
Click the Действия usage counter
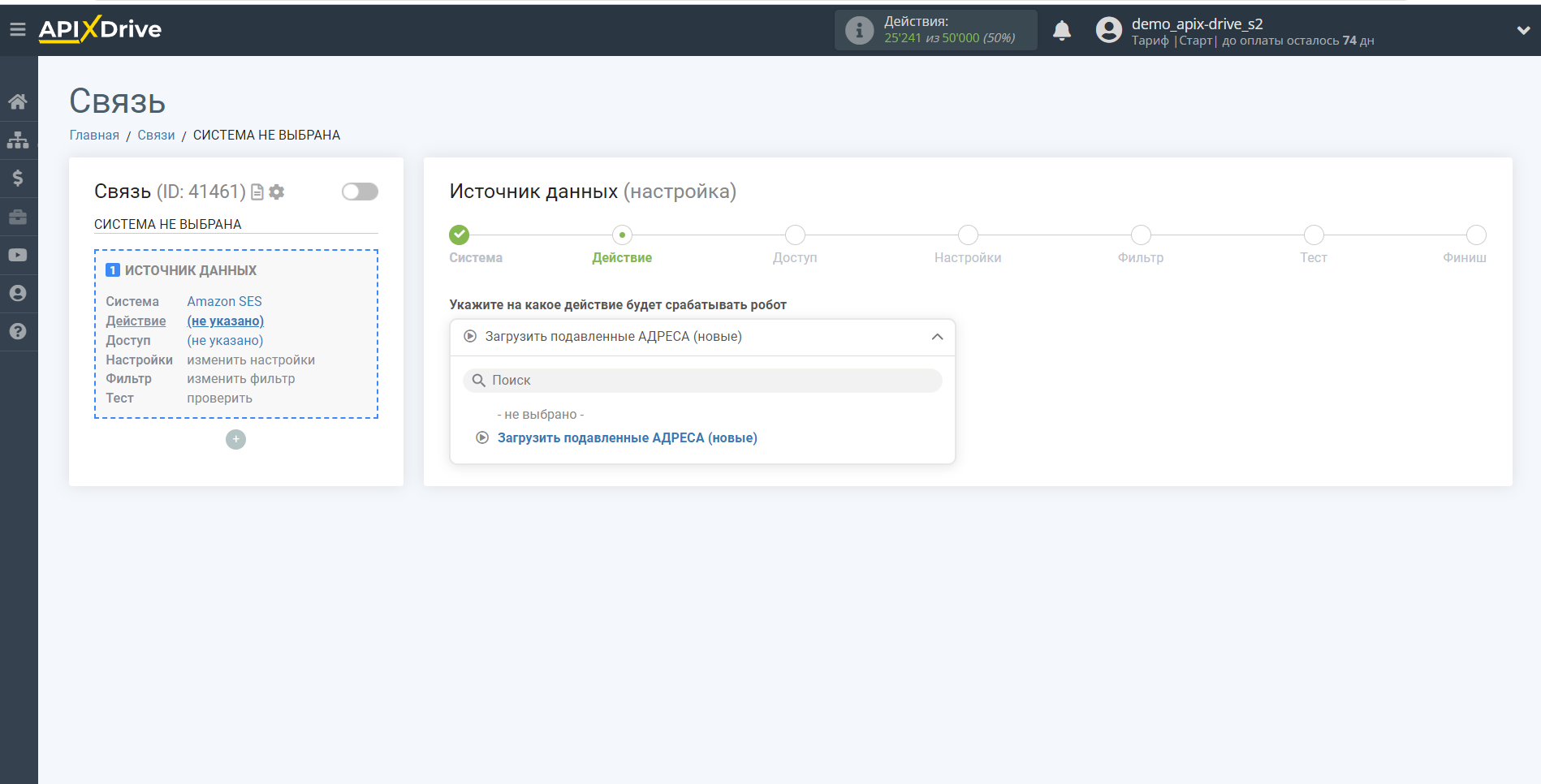(935, 30)
